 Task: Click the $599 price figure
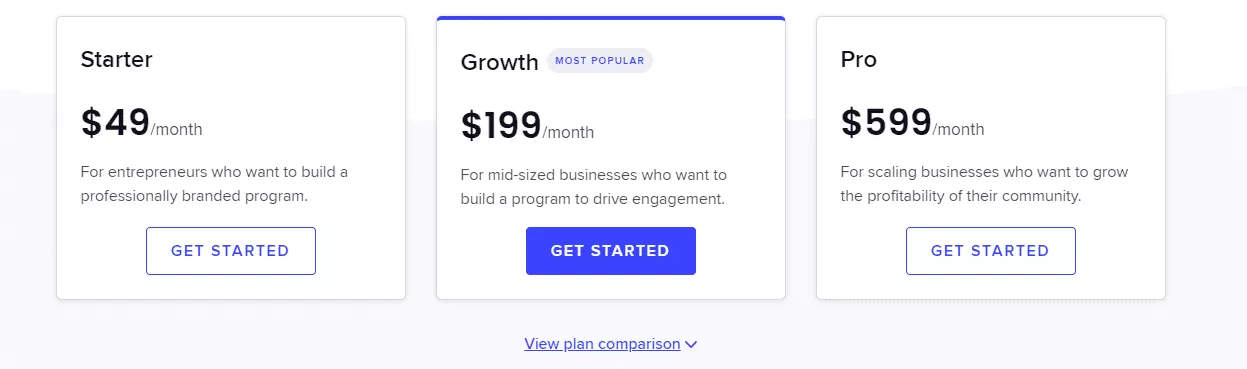pos(886,122)
